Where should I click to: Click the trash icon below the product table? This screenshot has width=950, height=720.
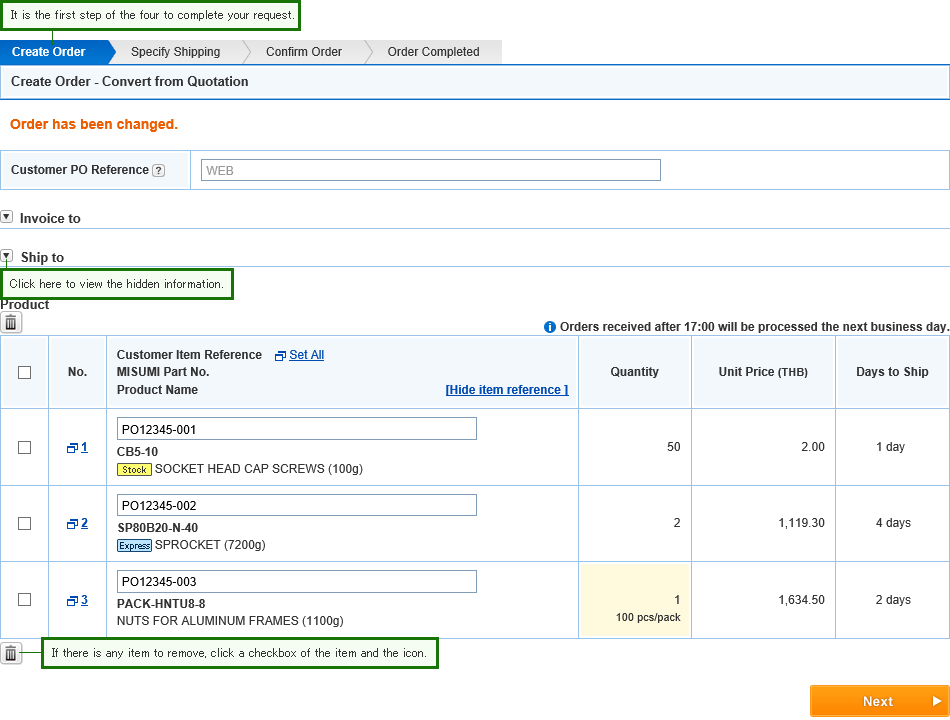11,653
